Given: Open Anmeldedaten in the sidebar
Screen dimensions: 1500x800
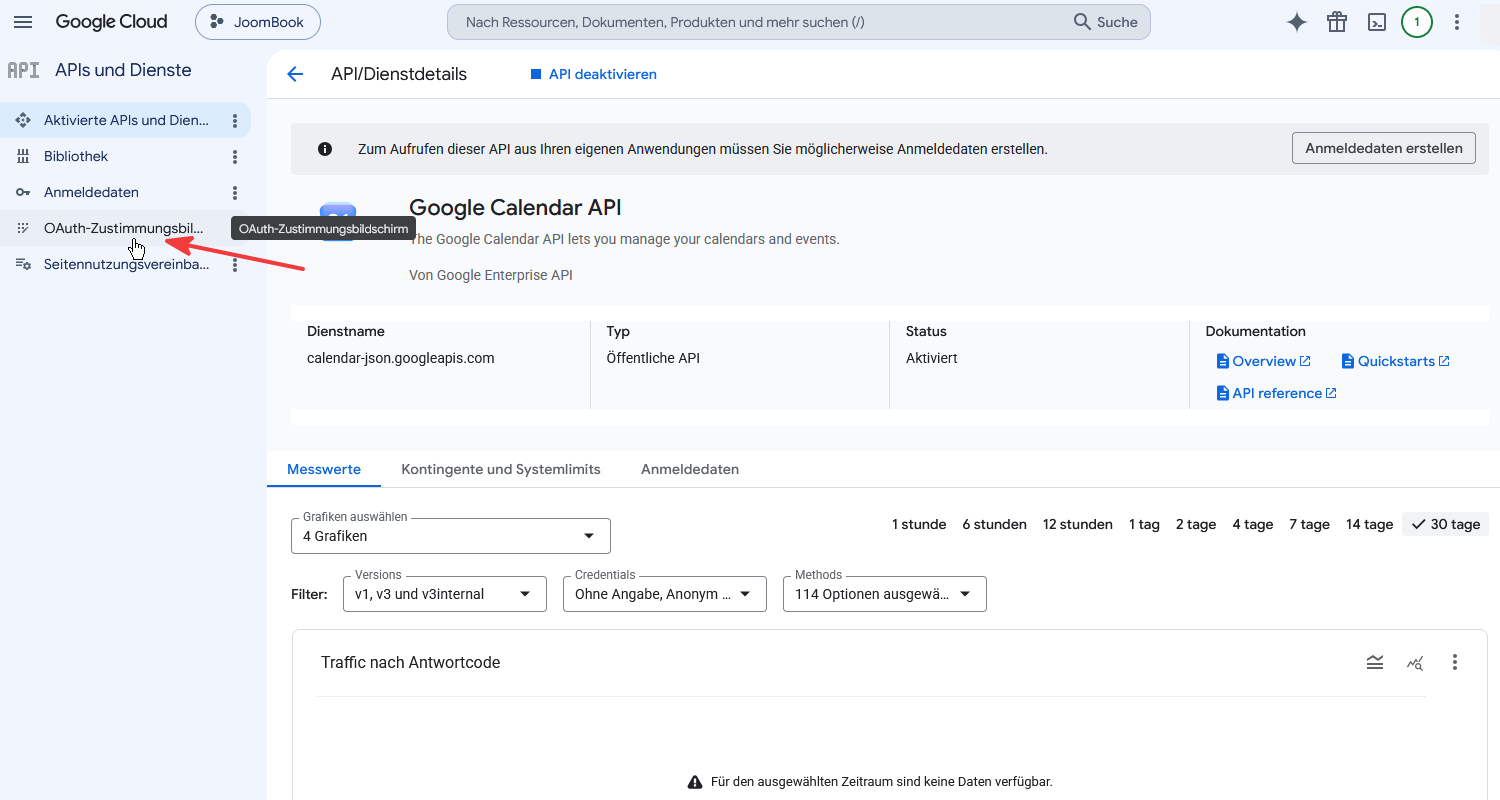Looking at the screenshot, I should coord(126,192).
